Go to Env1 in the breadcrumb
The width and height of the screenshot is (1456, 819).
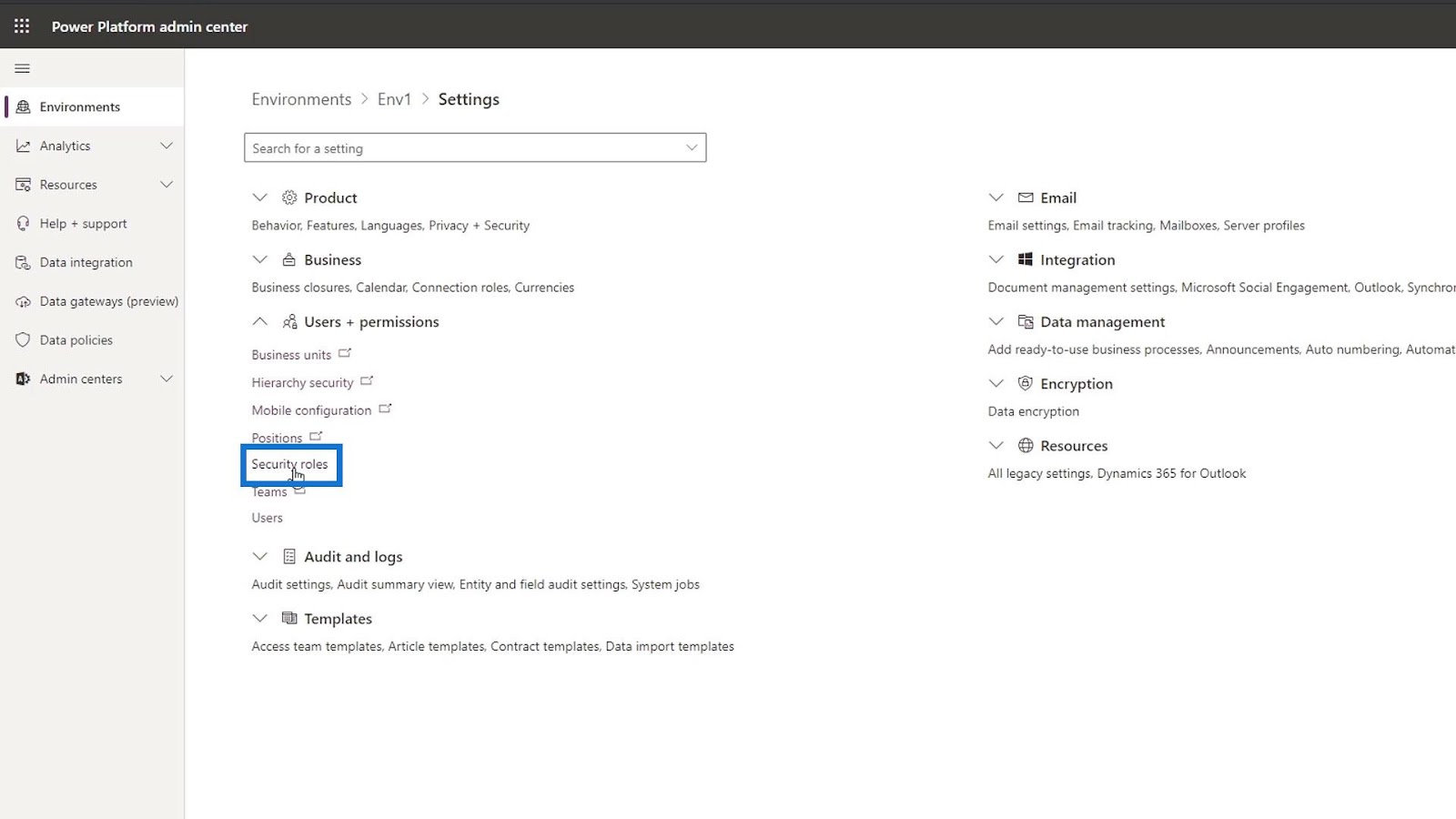point(394,99)
